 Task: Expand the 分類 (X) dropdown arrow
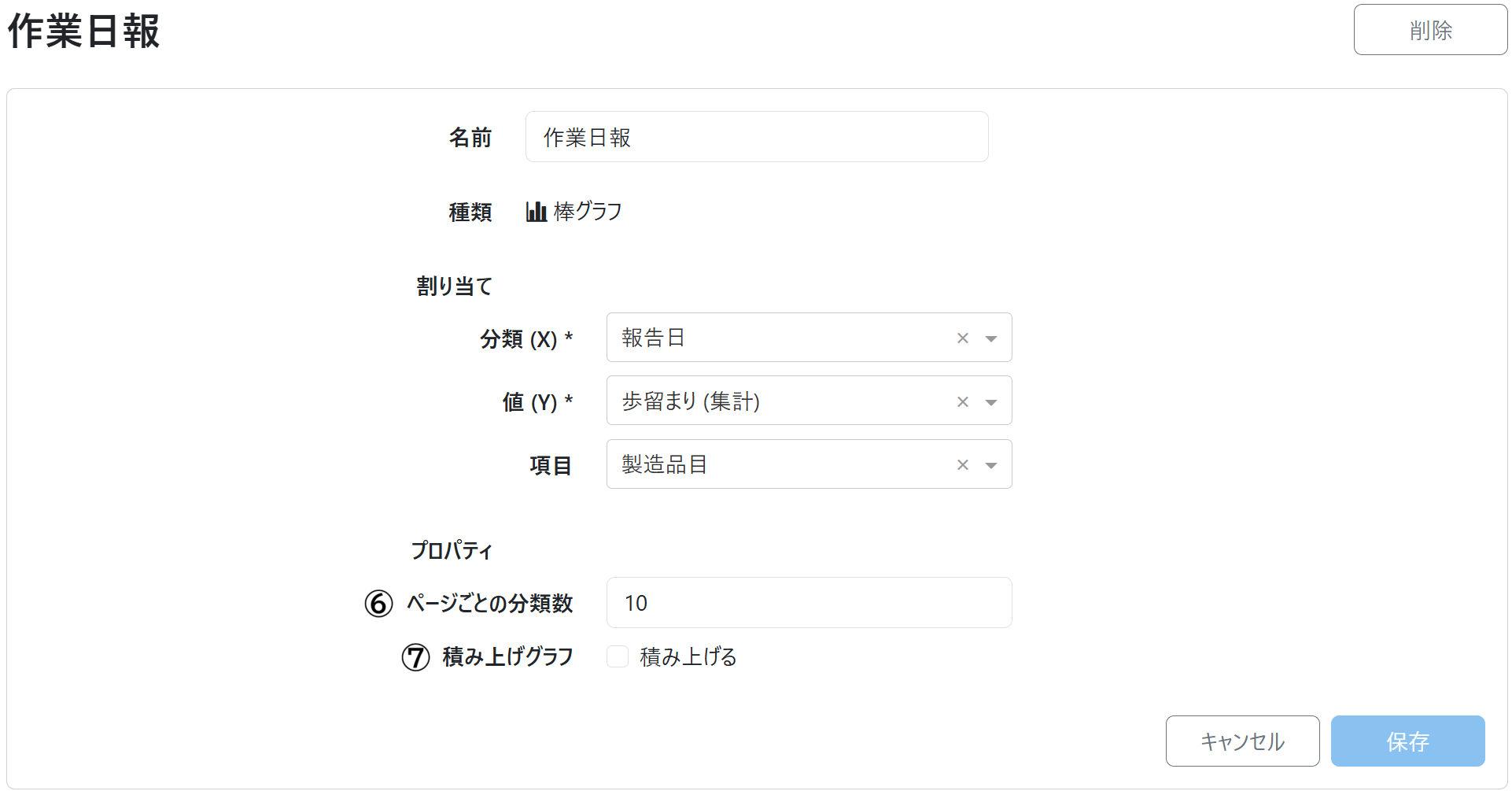pyautogui.click(x=991, y=338)
